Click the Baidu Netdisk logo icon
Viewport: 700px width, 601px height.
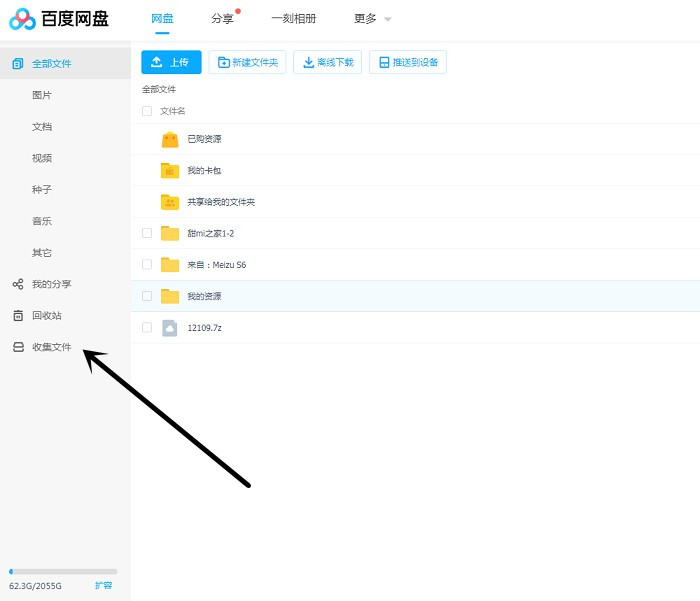coord(22,19)
